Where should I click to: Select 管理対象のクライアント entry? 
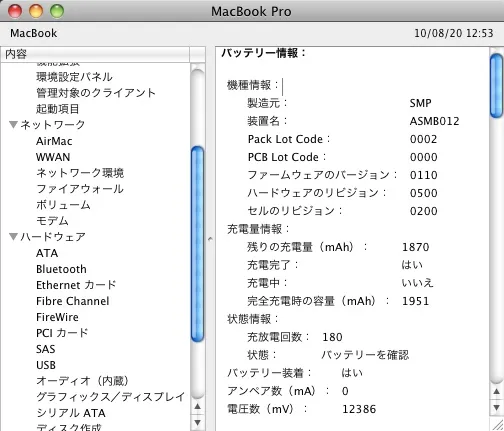tap(96, 93)
